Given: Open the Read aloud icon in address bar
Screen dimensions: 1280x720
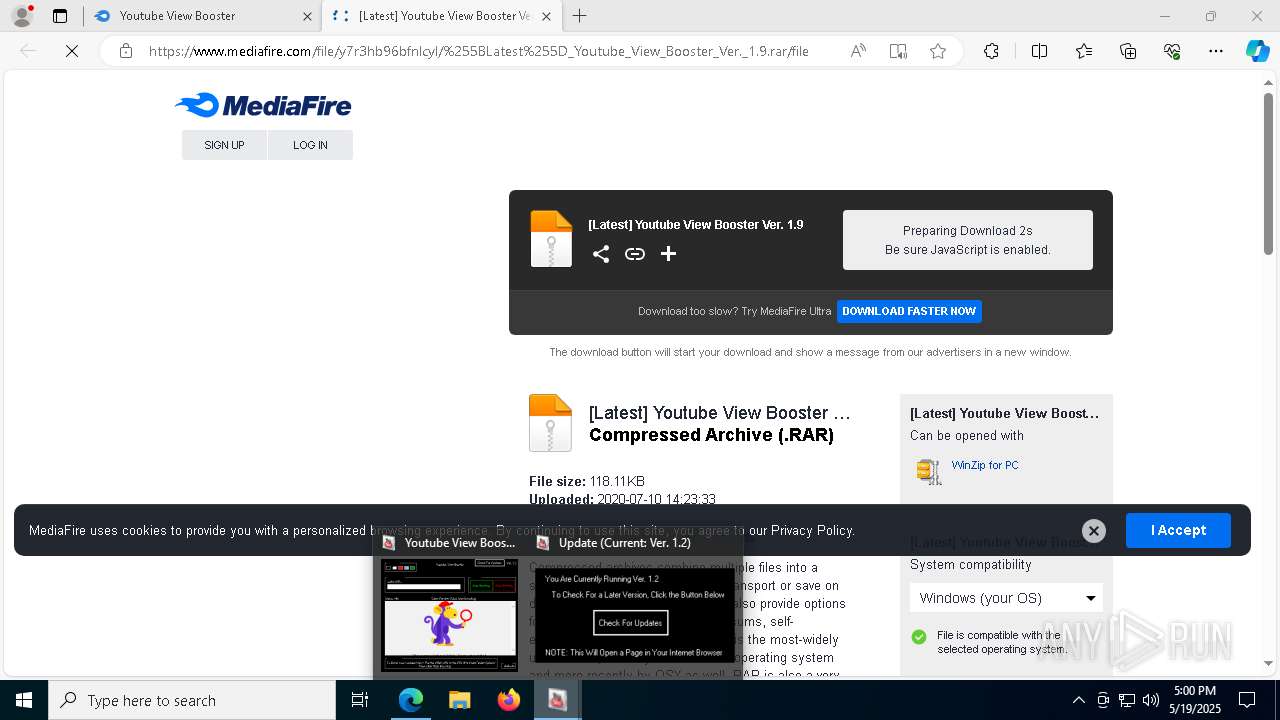Looking at the screenshot, I should (858, 51).
